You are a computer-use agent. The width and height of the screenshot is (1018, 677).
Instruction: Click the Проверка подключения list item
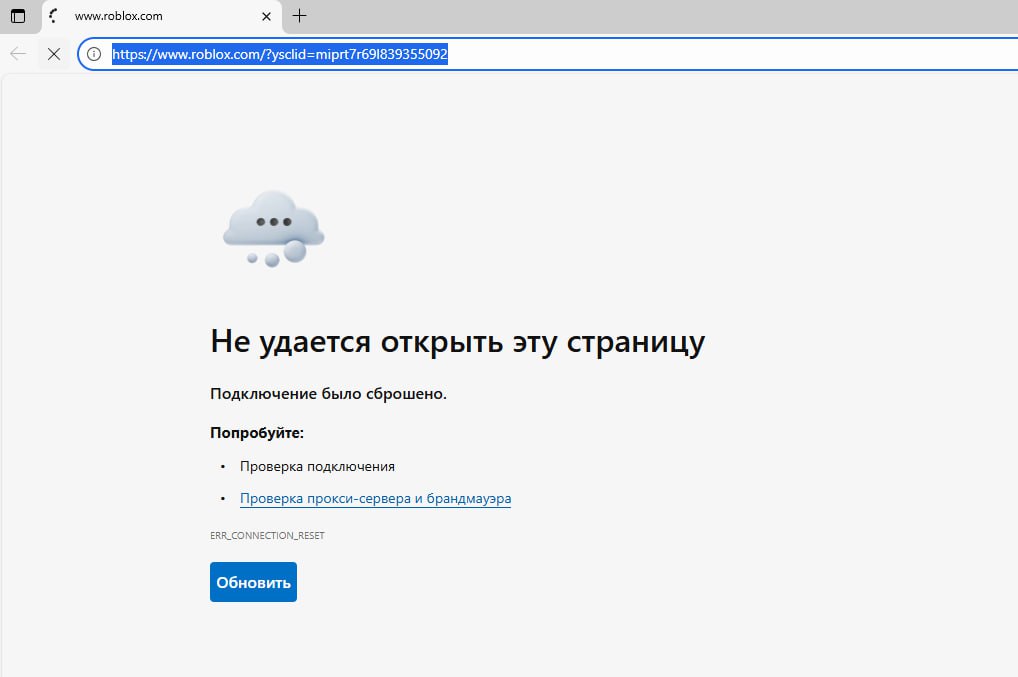[317, 466]
